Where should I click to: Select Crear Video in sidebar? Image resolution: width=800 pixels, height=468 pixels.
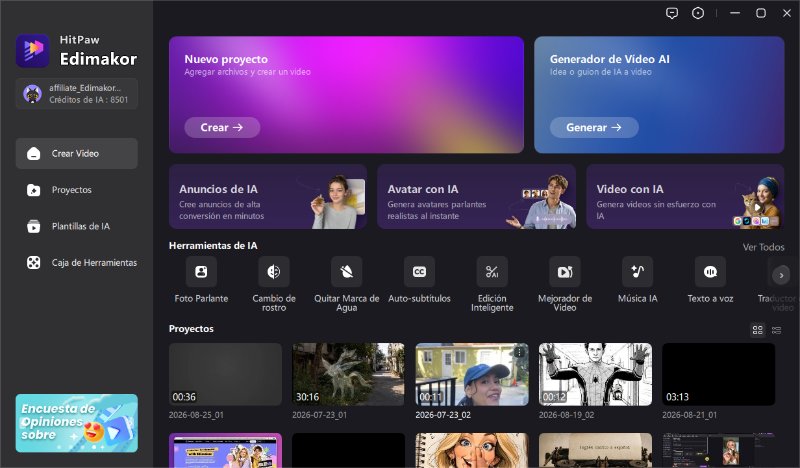pyautogui.click(x=77, y=153)
